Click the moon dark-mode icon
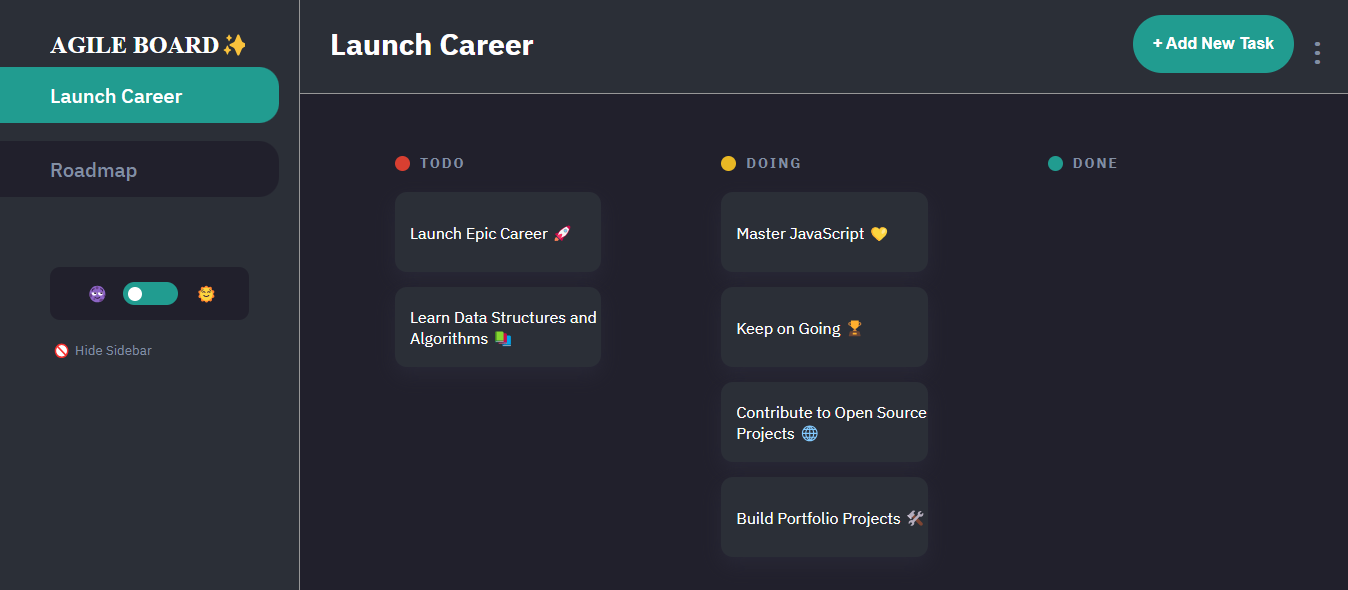 pos(97,294)
